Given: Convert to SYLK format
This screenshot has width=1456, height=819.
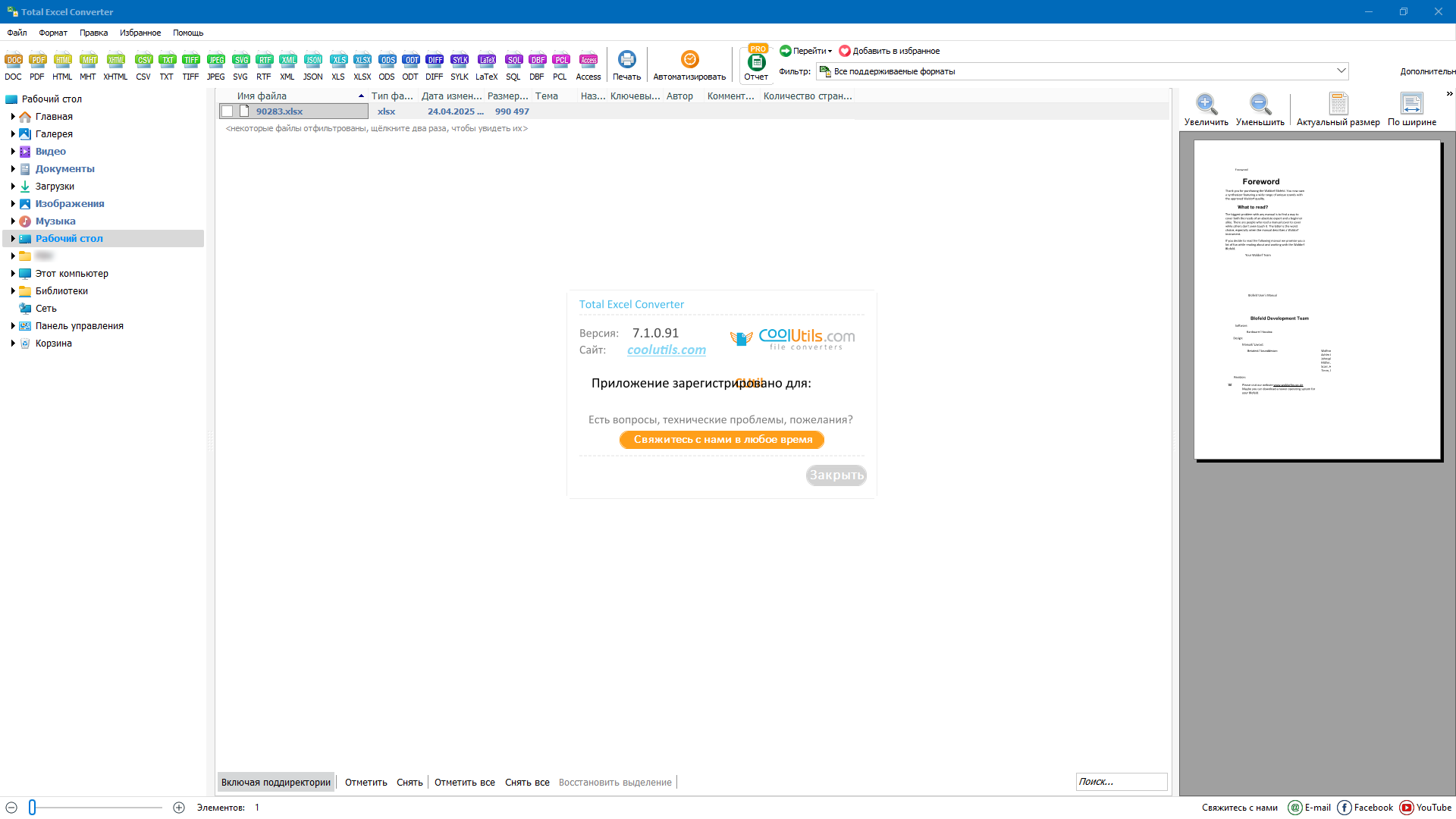Looking at the screenshot, I should [460, 66].
